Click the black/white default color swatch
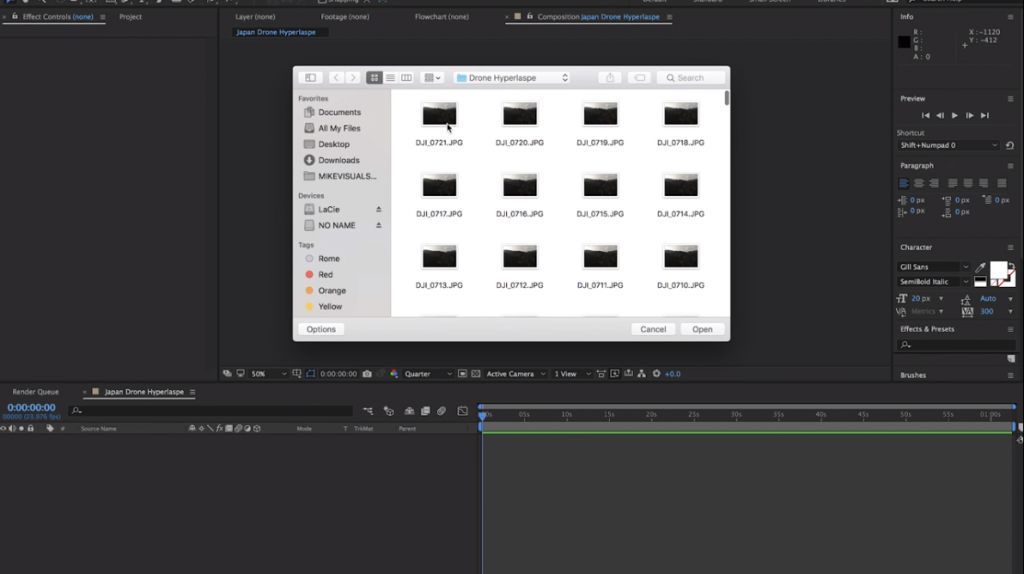This screenshot has width=1024, height=574. pyautogui.click(x=980, y=282)
